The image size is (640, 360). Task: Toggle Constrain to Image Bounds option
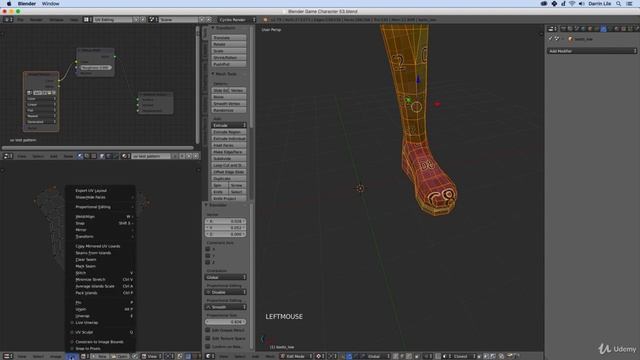pos(100,342)
